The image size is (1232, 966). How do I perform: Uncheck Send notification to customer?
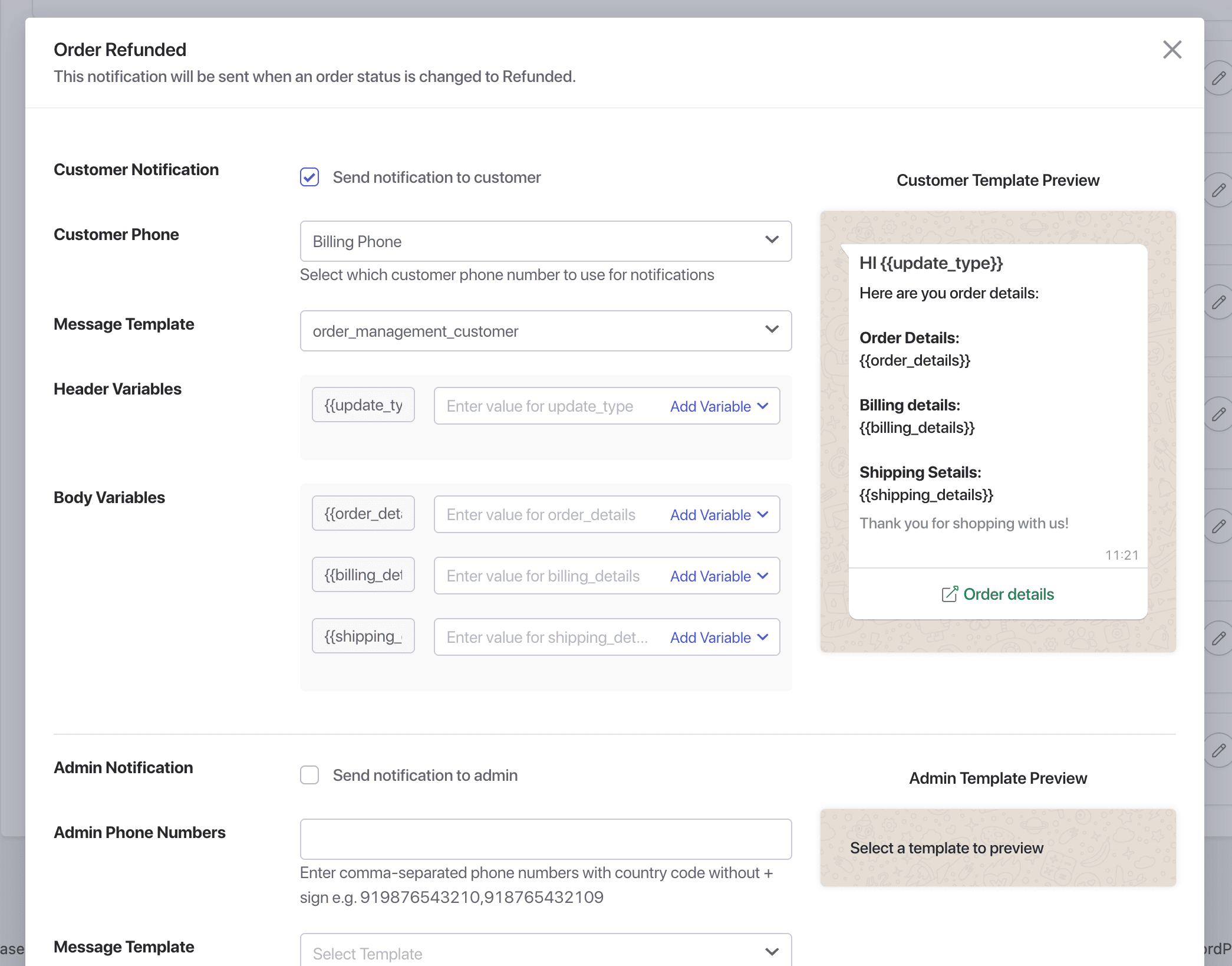309,177
